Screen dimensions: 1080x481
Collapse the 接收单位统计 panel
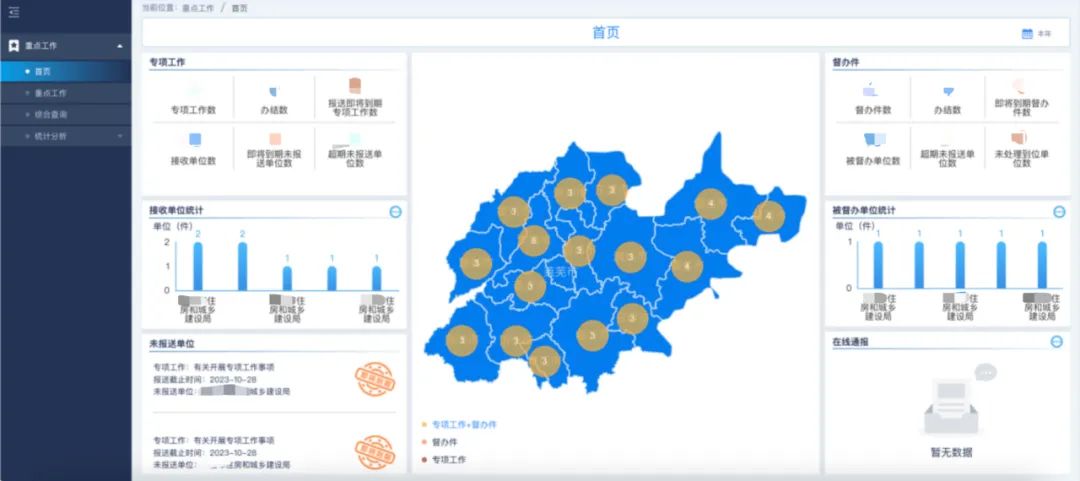[396, 211]
